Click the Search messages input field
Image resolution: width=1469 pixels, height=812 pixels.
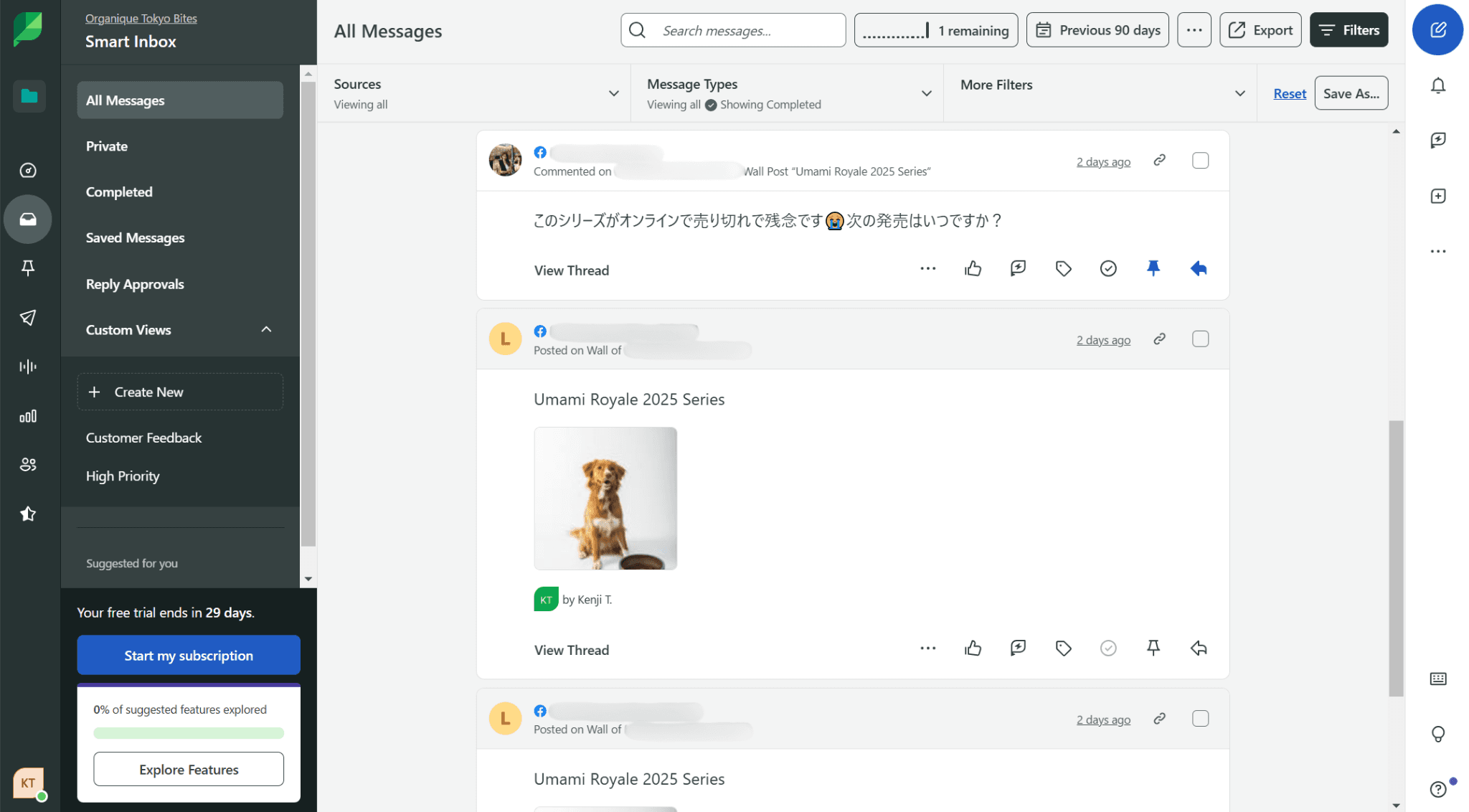pos(746,31)
